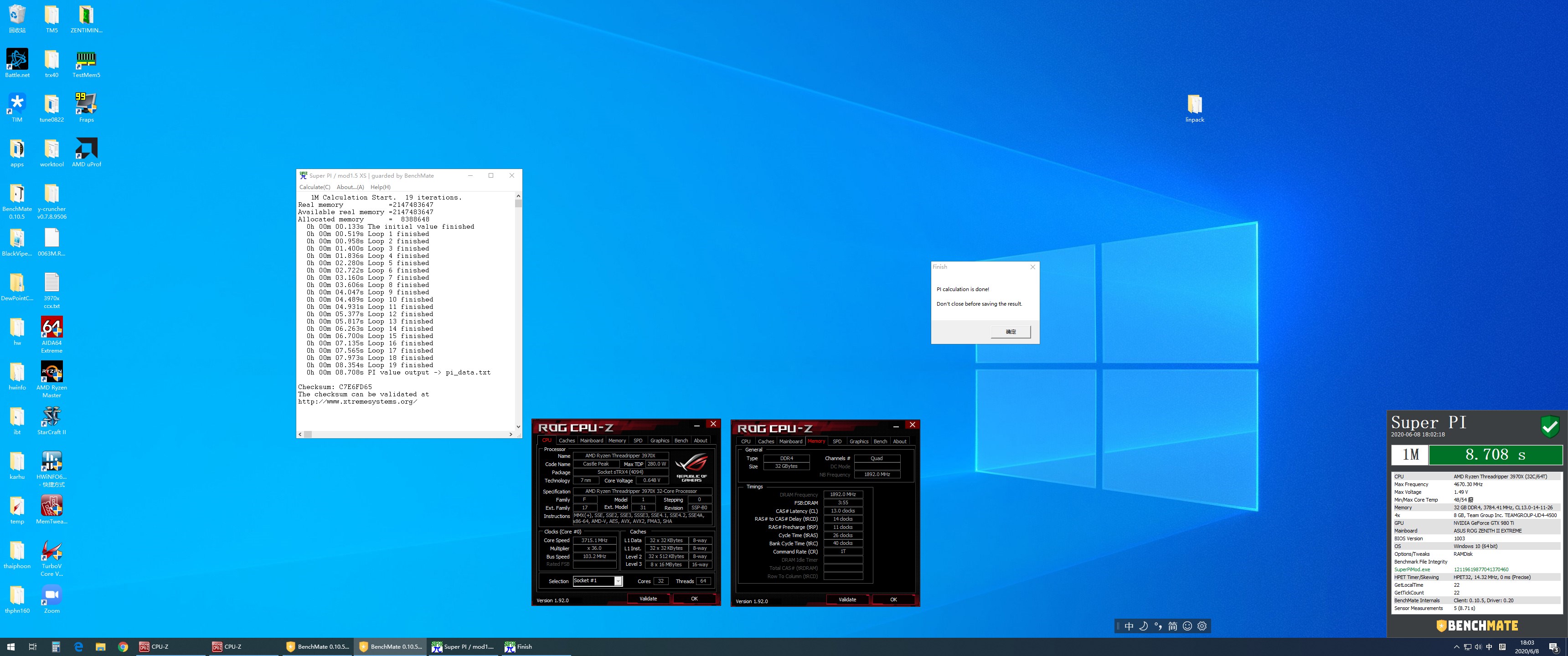Screen dimensions: 1568x656
Task: Toggle Chinese/English mode on IME toolbar
Action: click(x=1129, y=625)
